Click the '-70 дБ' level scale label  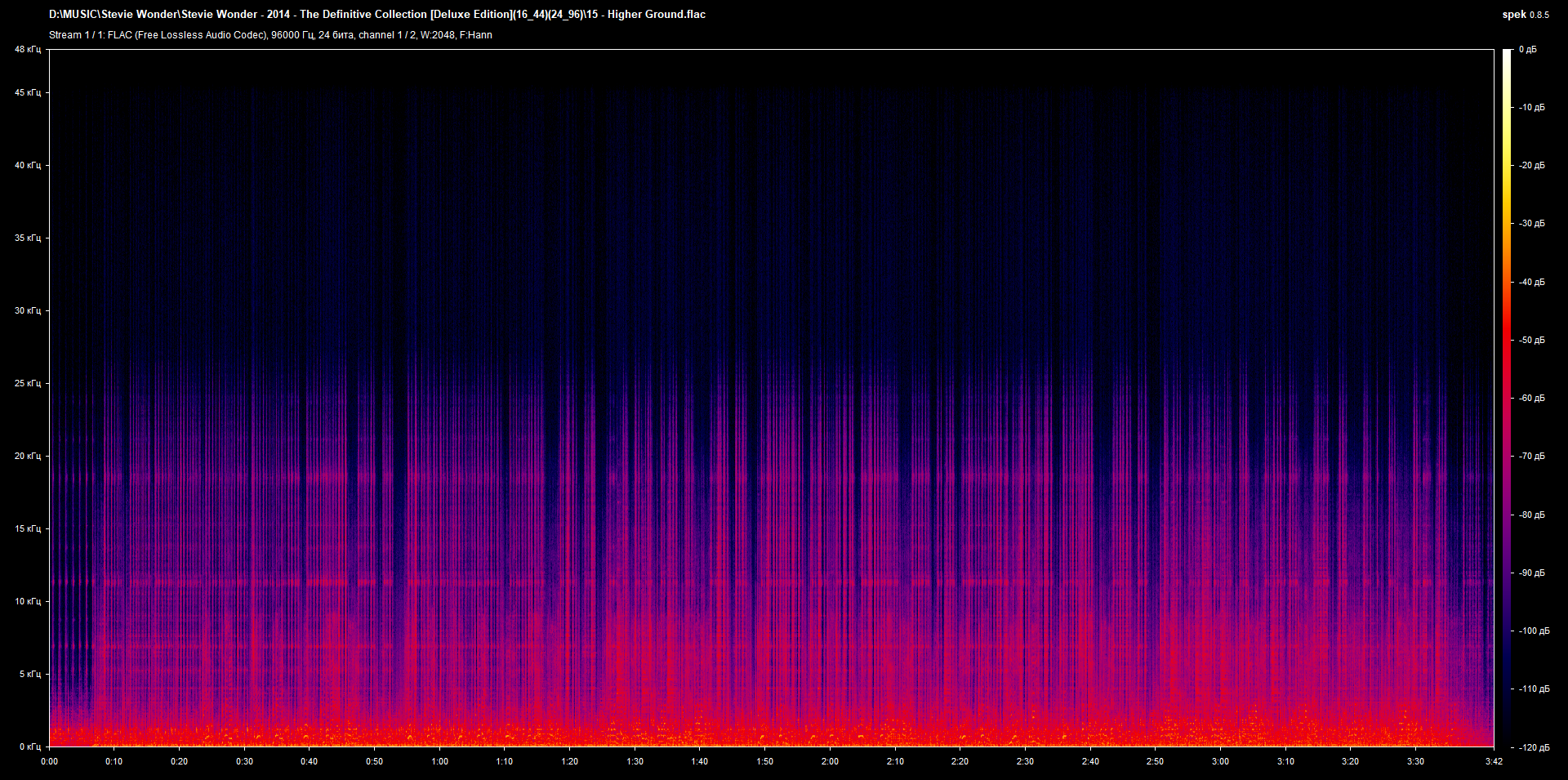click(1532, 457)
